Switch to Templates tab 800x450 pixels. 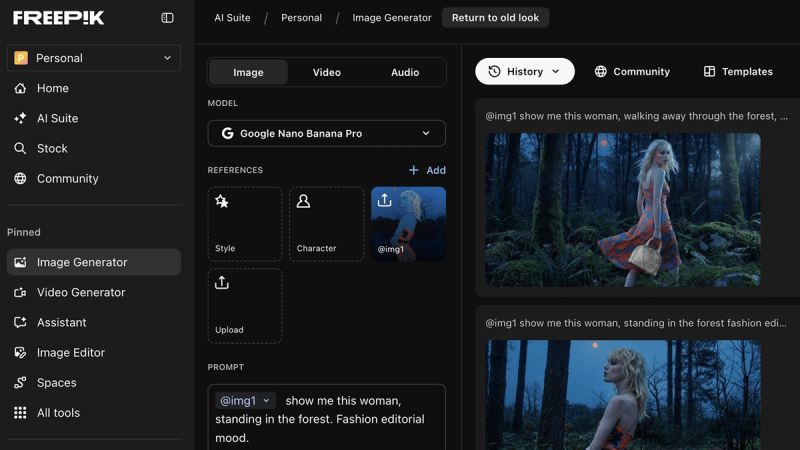coord(738,71)
